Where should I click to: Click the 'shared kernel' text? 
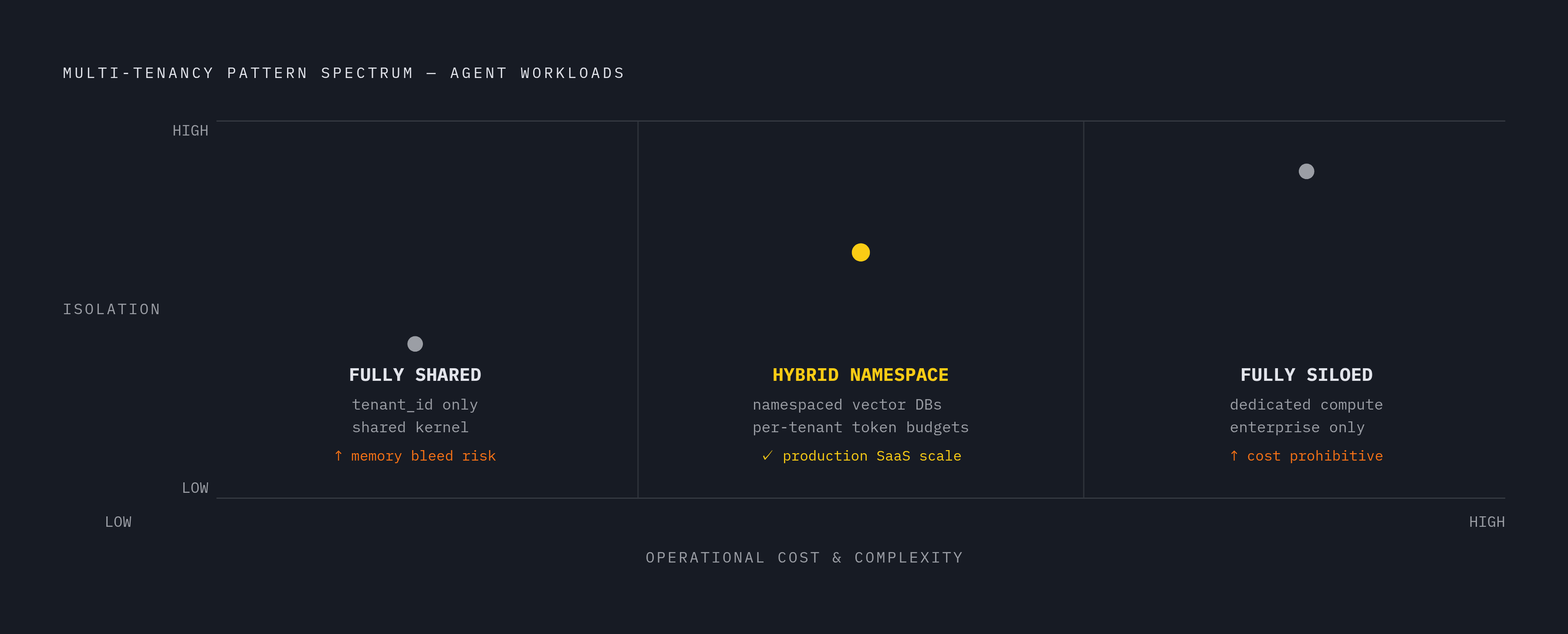410,427
